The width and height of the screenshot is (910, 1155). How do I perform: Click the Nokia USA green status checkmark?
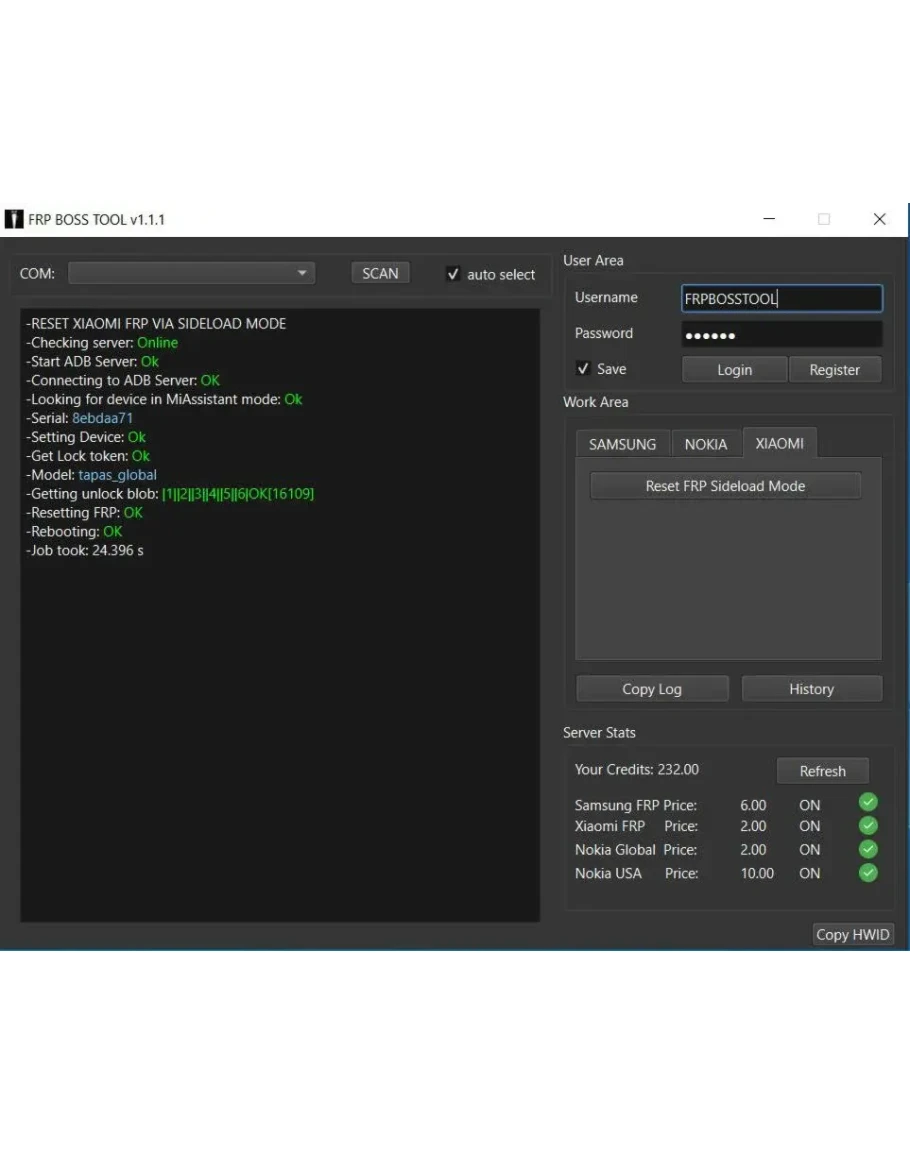(x=868, y=873)
